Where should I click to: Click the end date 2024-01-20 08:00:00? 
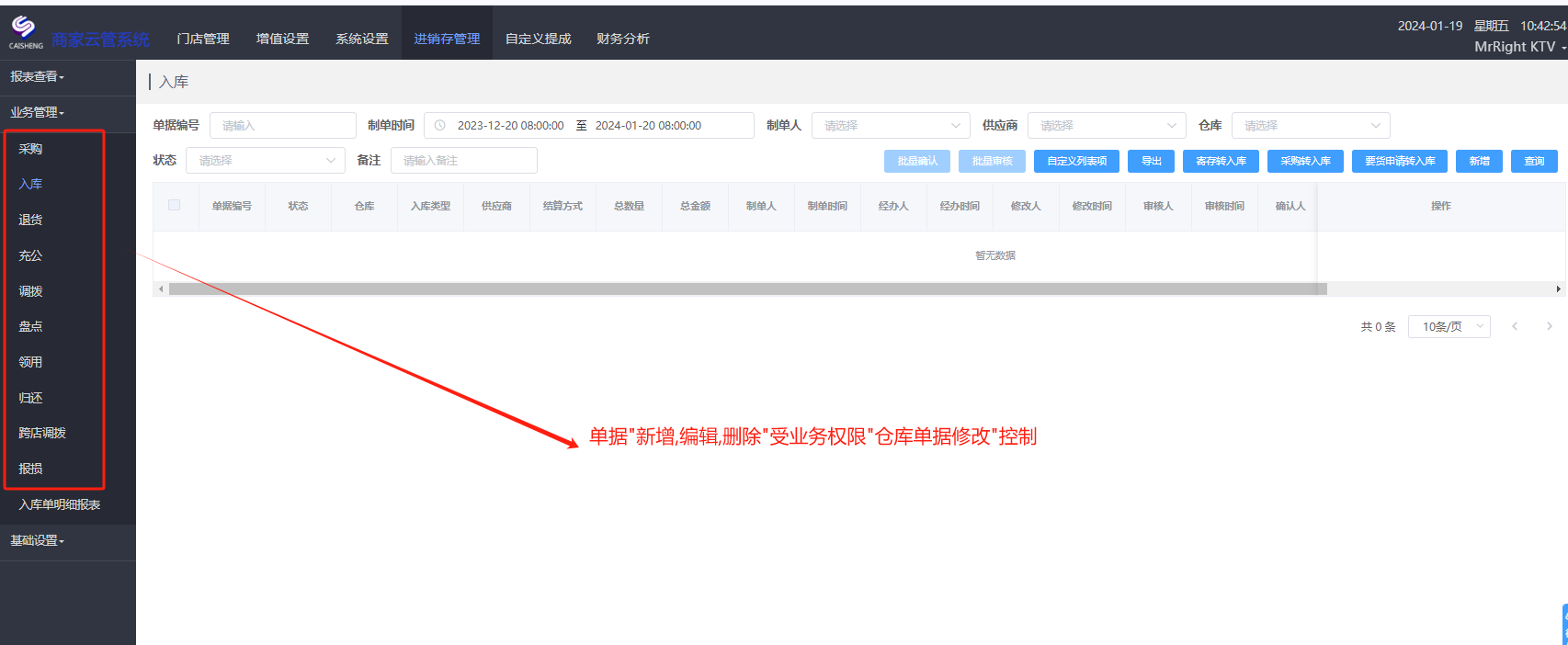[648, 126]
